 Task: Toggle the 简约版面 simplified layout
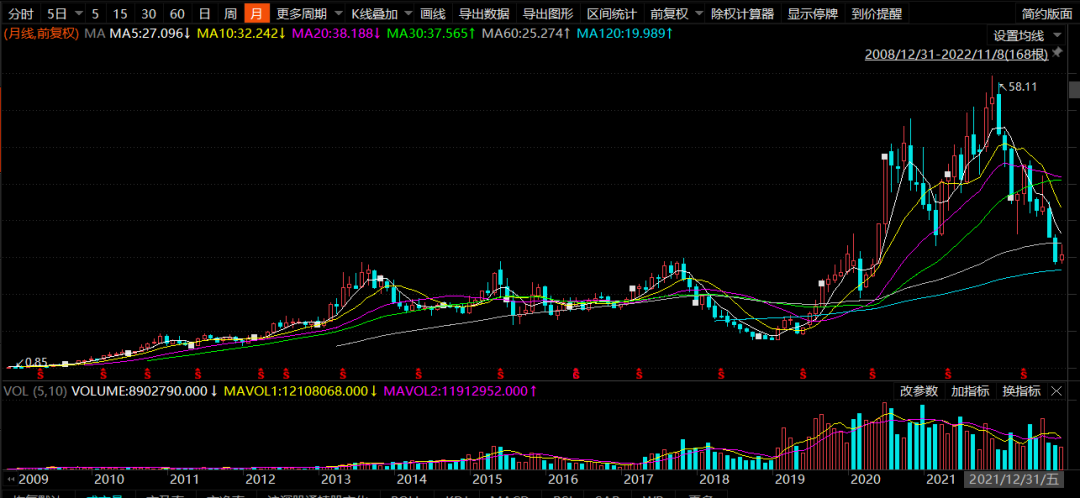tap(1044, 14)
